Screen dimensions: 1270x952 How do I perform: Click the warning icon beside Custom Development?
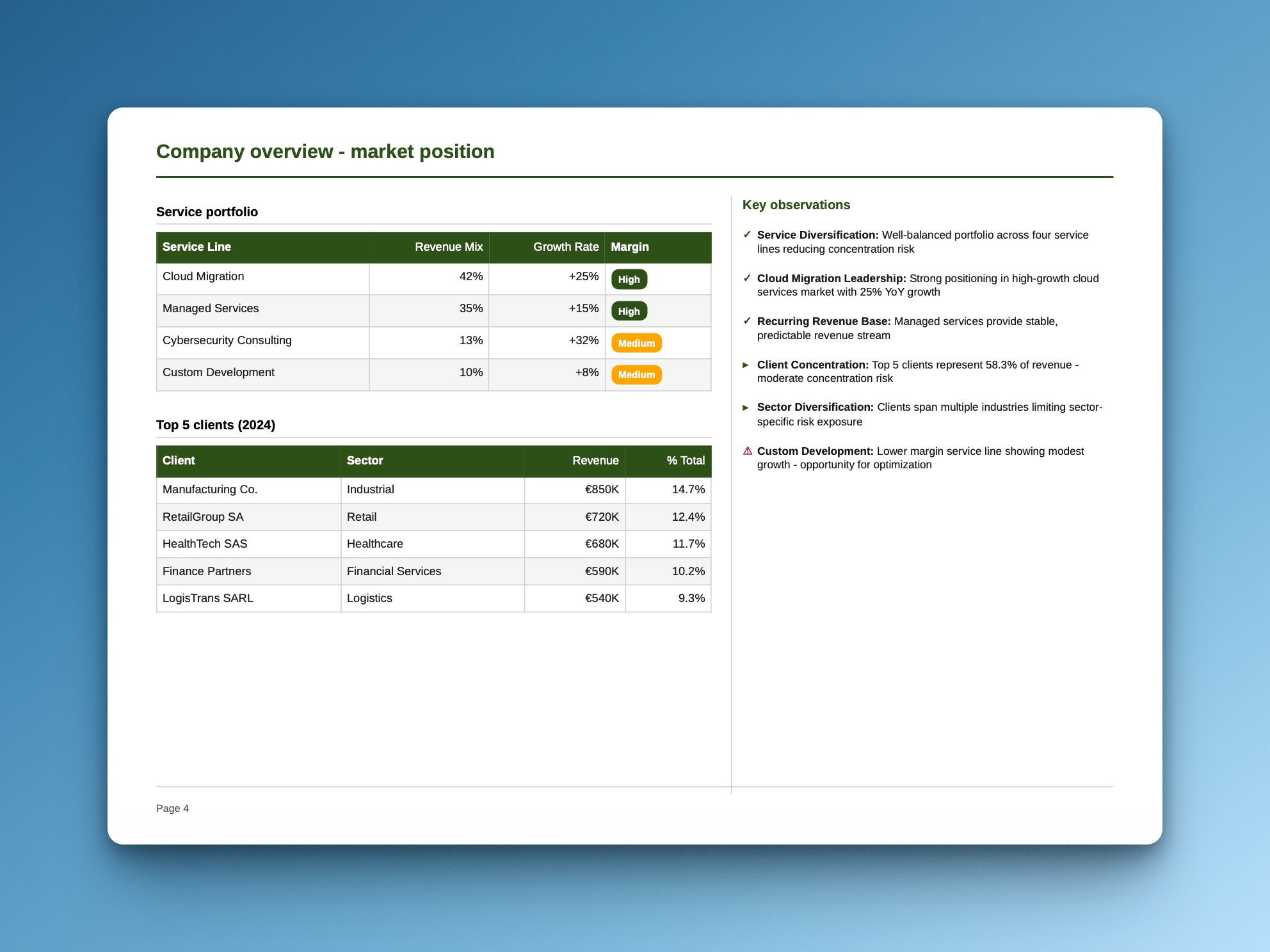point(747,451)
